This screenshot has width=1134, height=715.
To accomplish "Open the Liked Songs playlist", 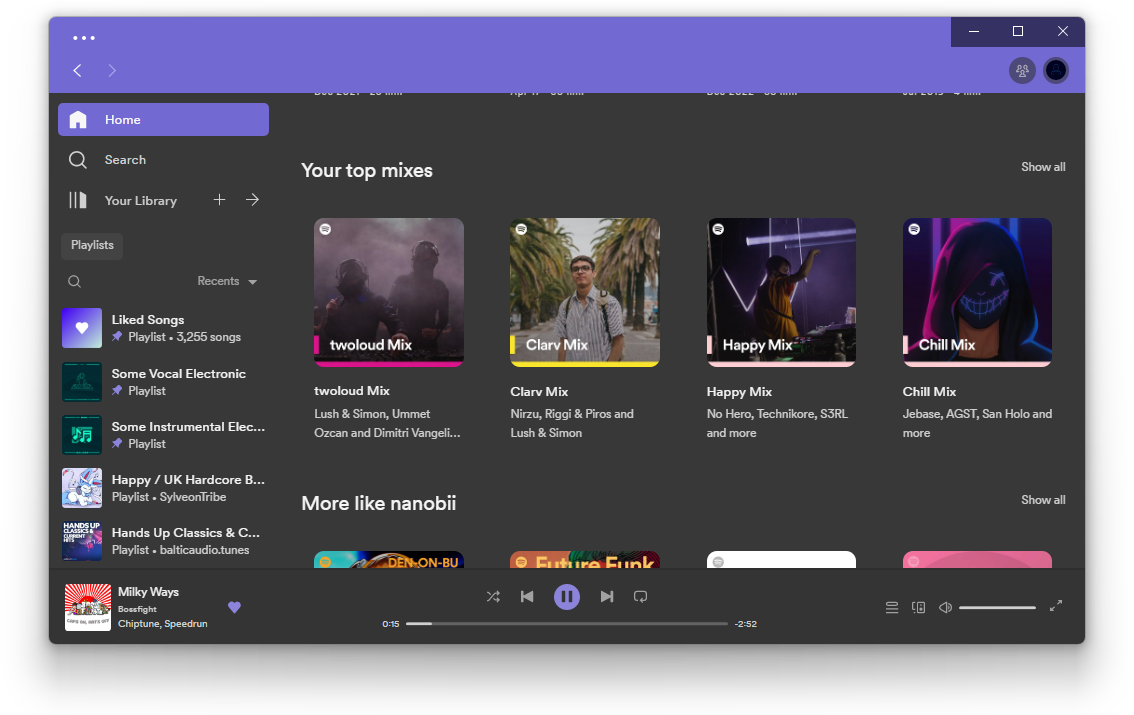I will [163, 327].
